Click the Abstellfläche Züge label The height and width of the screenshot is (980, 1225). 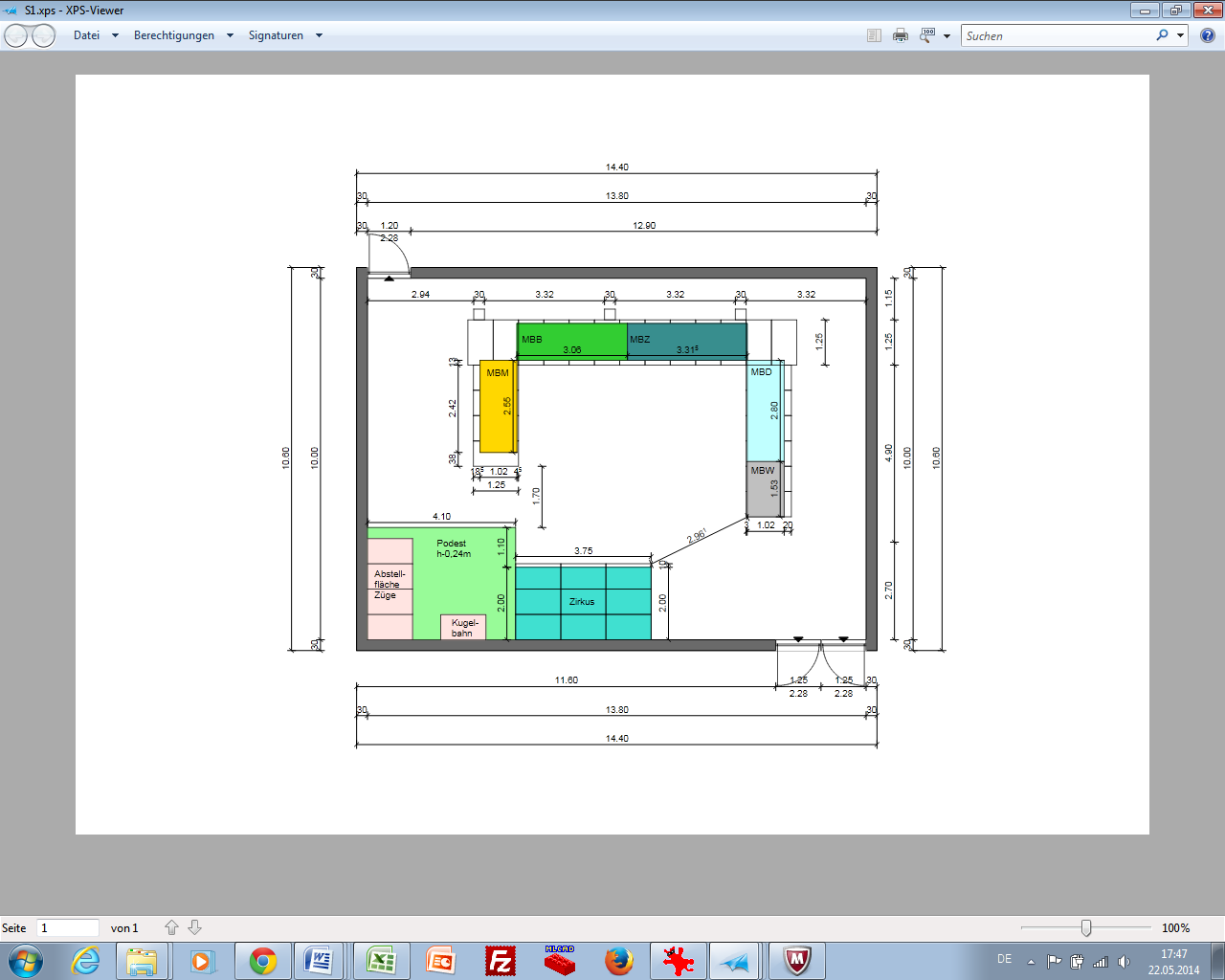(x=389, y=585)
